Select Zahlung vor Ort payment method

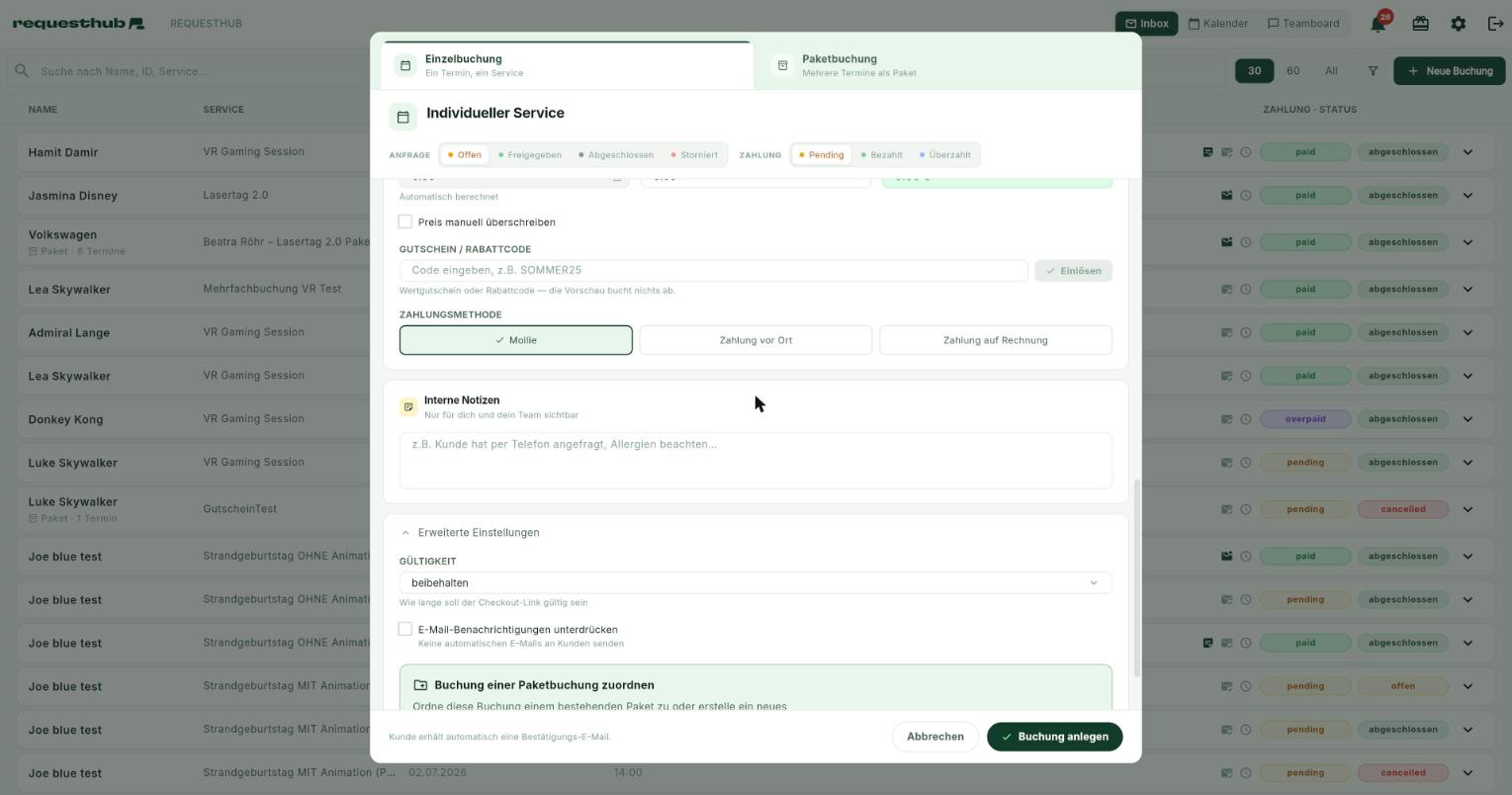(x=756, y=340)
